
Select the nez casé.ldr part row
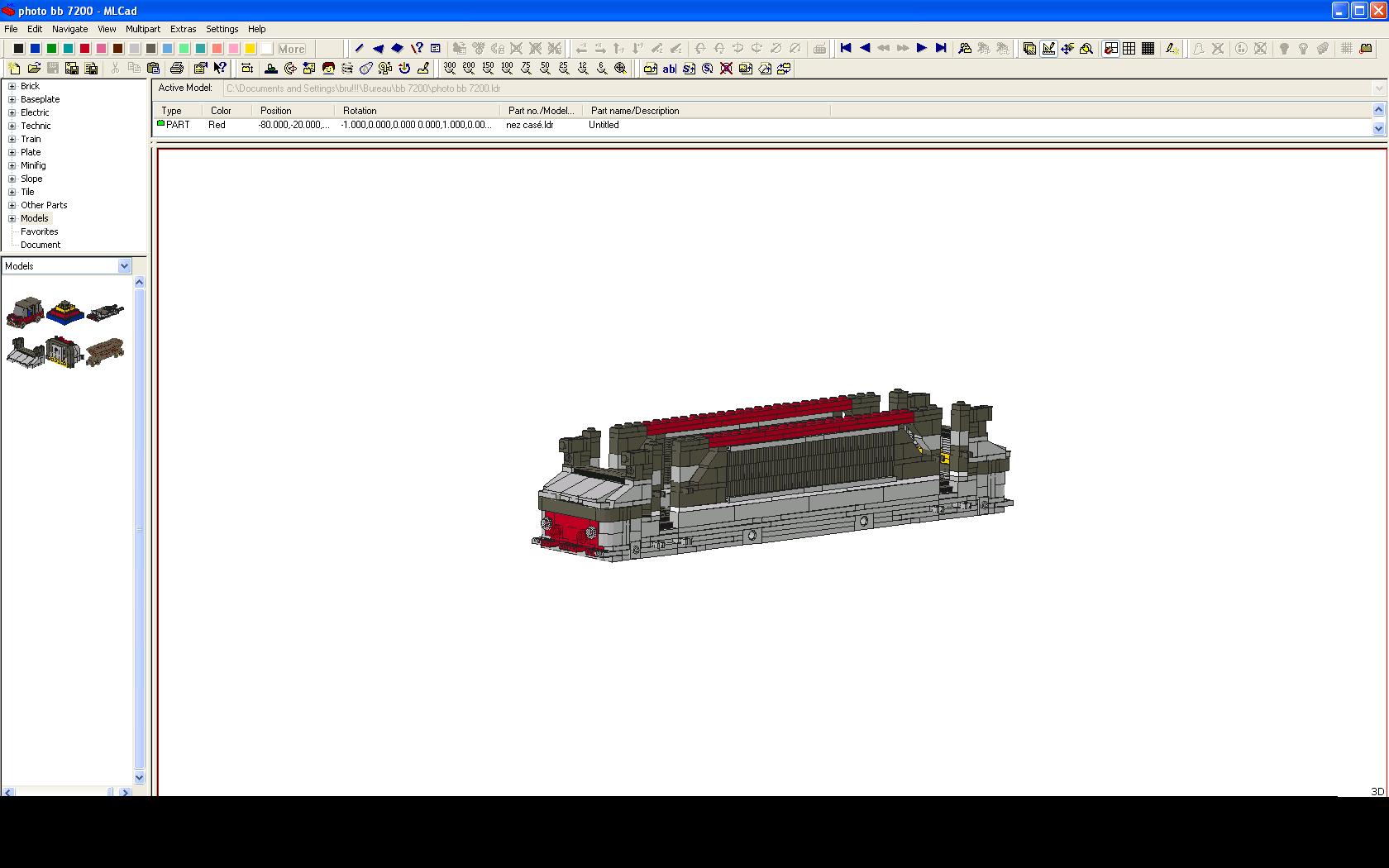click(762, 125)
